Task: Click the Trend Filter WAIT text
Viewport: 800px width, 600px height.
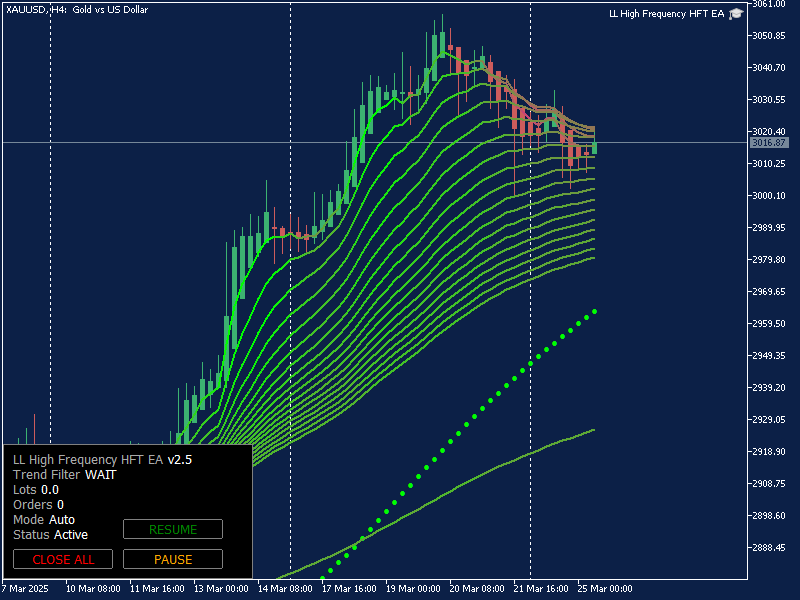Action: [x=65, y=474]
